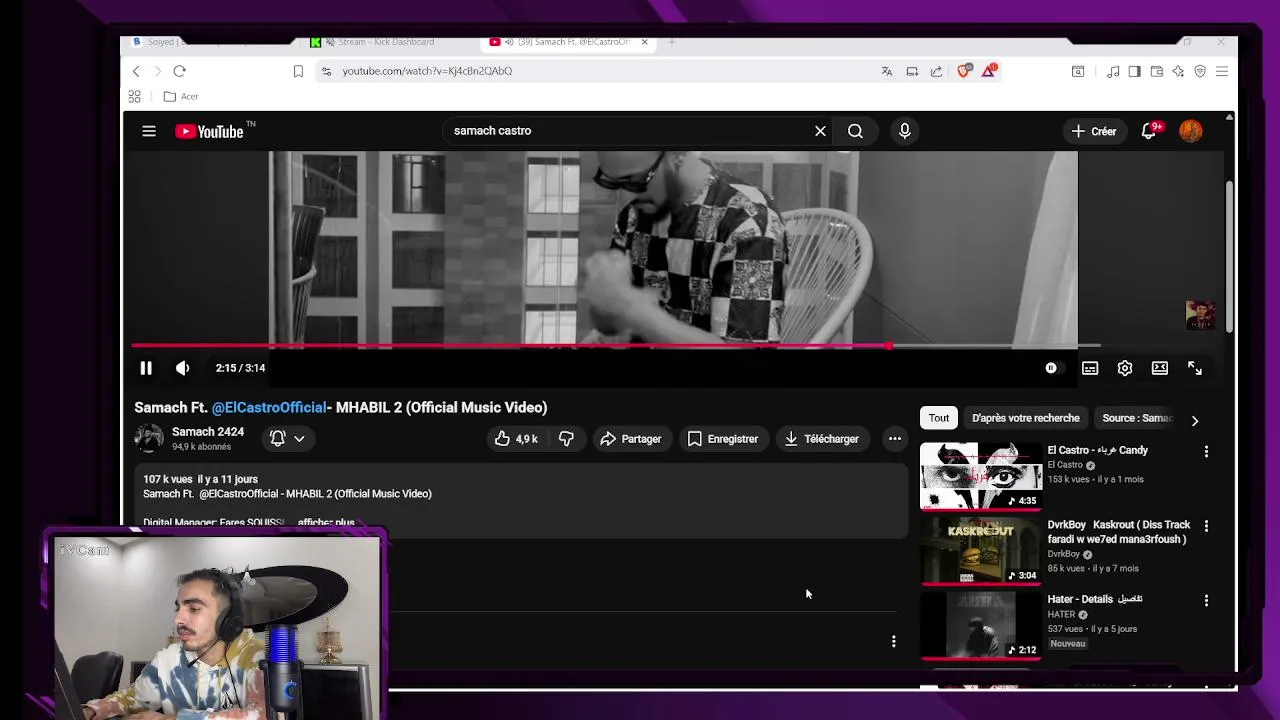Start voice search with microphone
Screen dimensions: 1280x720
tap(905, 131)
